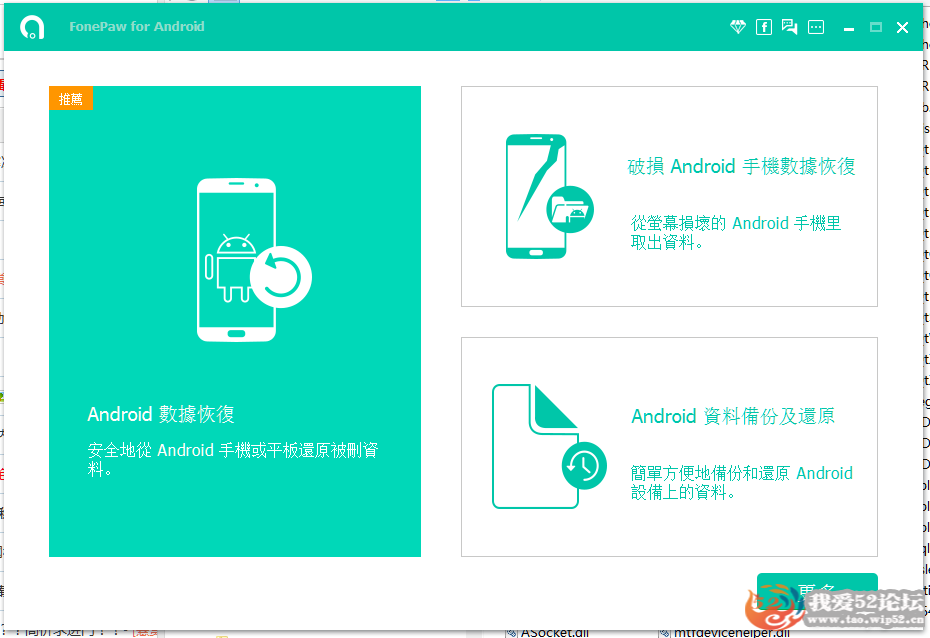Click the 破損 Android 手機數據恢復 heading
This screenshot has width=930, height=638.
point(741,166)
